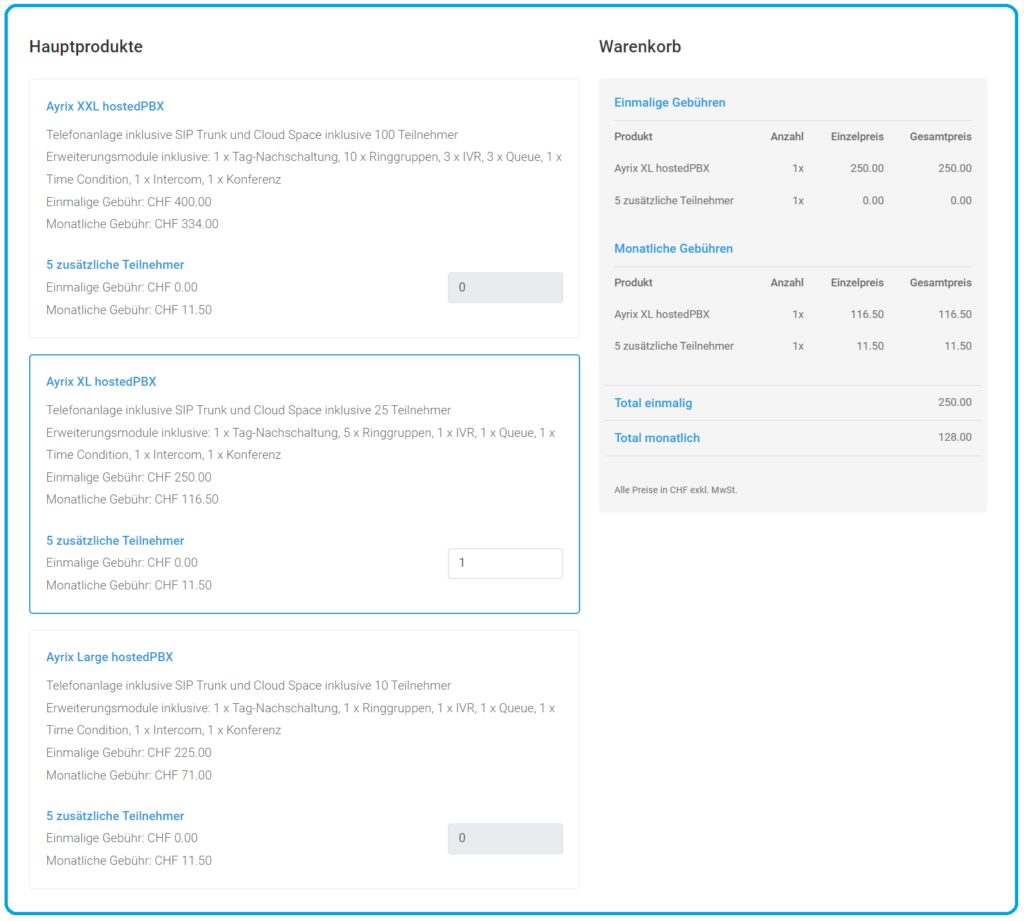Click the quantity field showing 1 in Ayrix XL card
The width and height of the screenshot is (1024, 921).
[x=505, y=563]
